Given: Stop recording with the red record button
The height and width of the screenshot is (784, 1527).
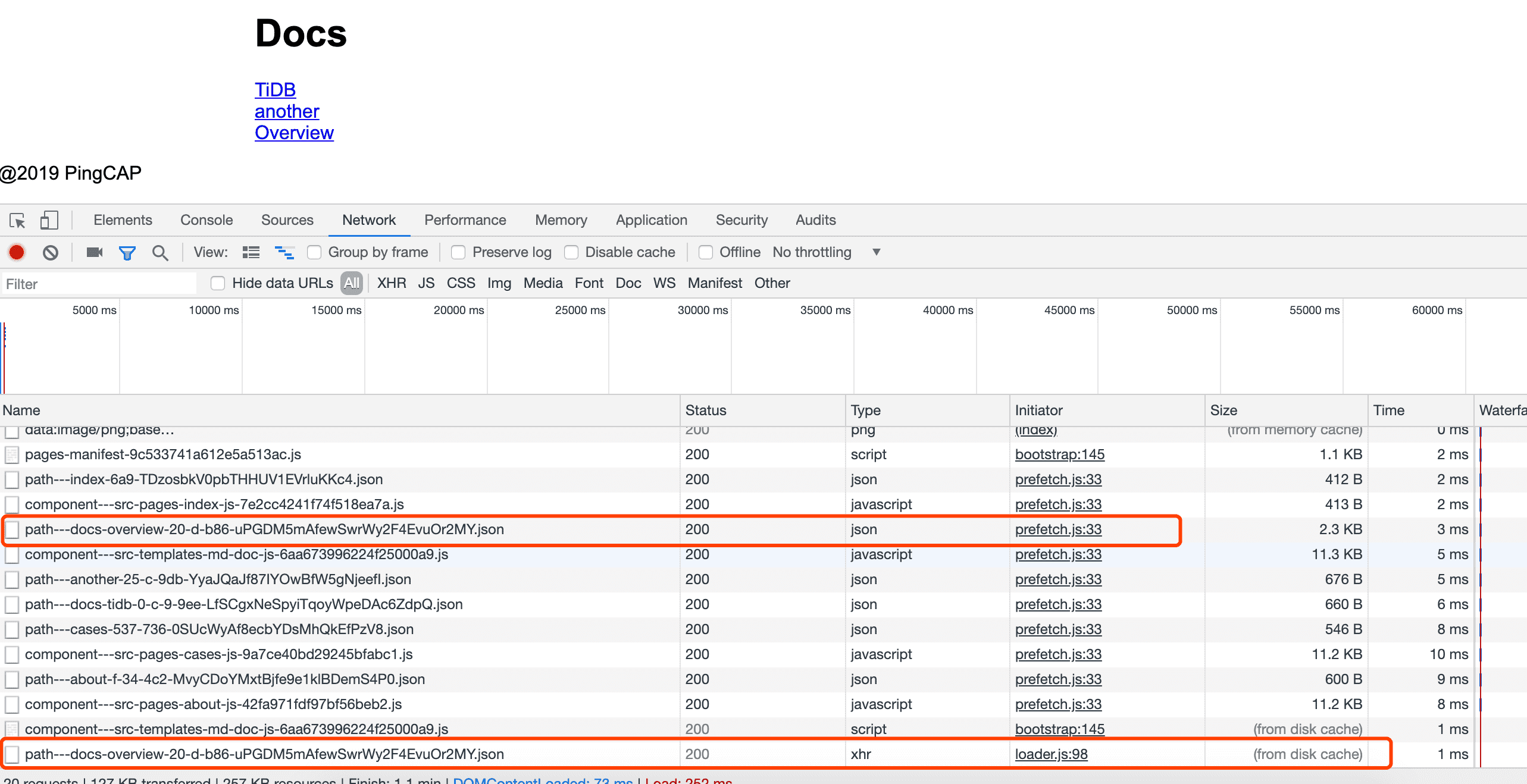Looking at the screenshot, I should [17, 253].
